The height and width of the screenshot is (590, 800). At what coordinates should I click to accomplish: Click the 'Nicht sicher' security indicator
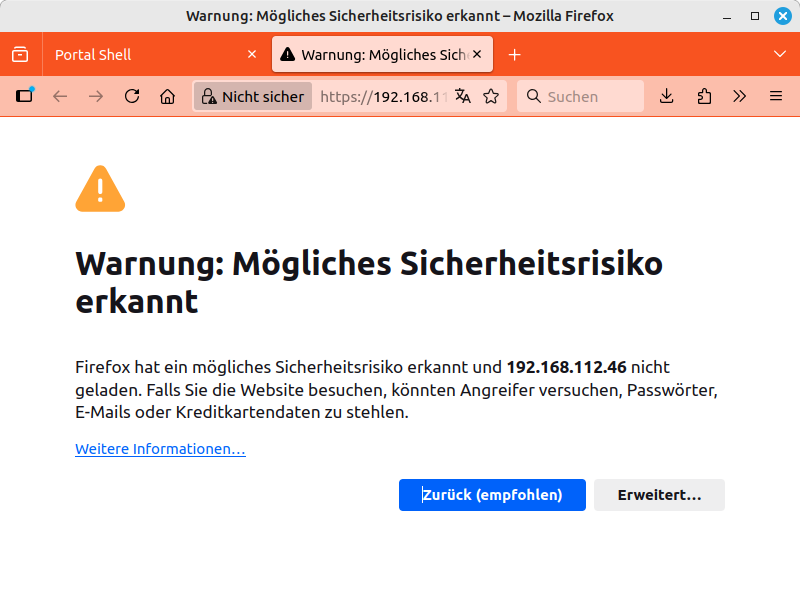point(253,97)
